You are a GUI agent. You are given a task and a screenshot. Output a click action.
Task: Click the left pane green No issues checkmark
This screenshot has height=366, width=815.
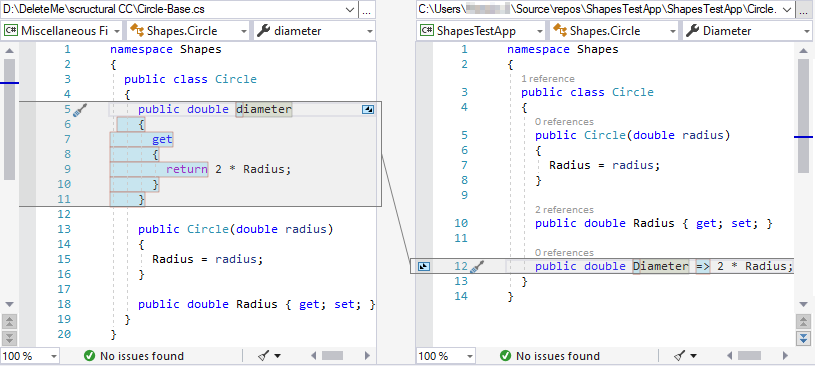point(89,356)
